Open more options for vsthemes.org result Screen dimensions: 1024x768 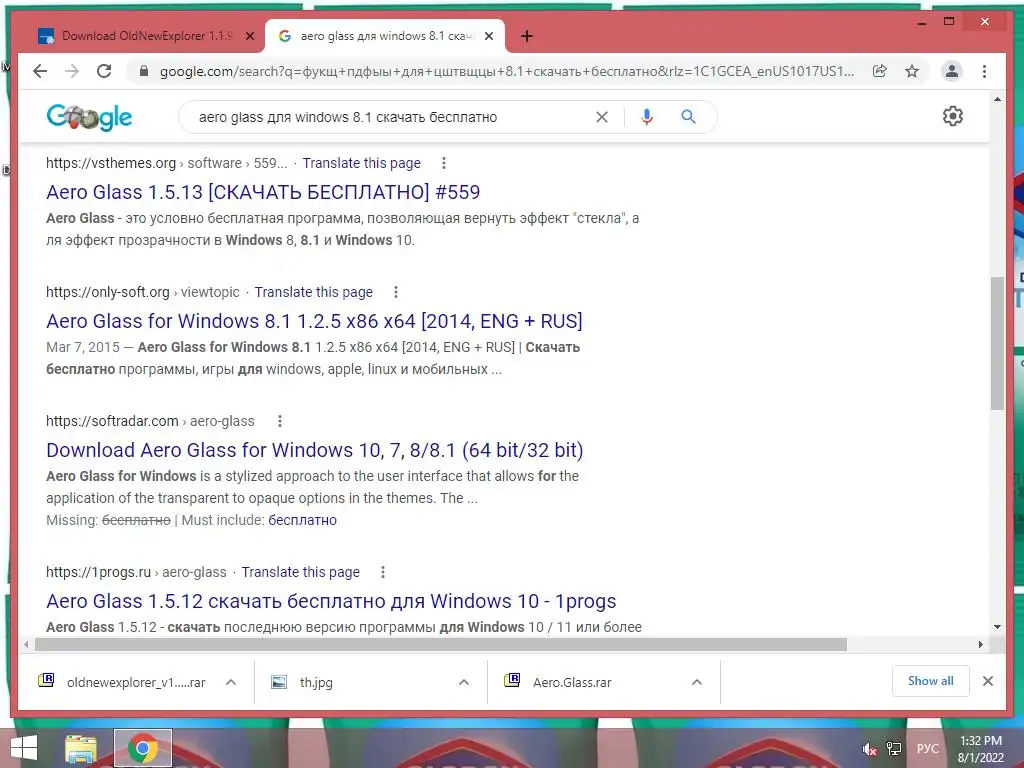point(444,163)
